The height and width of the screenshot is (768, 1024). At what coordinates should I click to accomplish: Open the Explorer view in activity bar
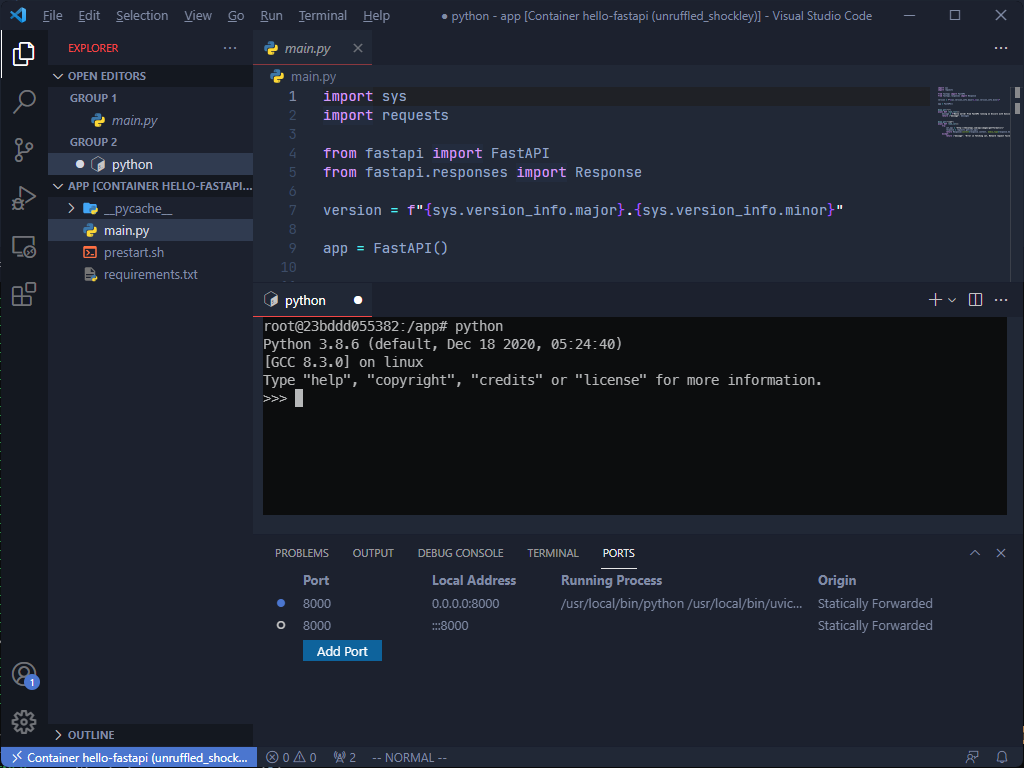pos(24,54)
